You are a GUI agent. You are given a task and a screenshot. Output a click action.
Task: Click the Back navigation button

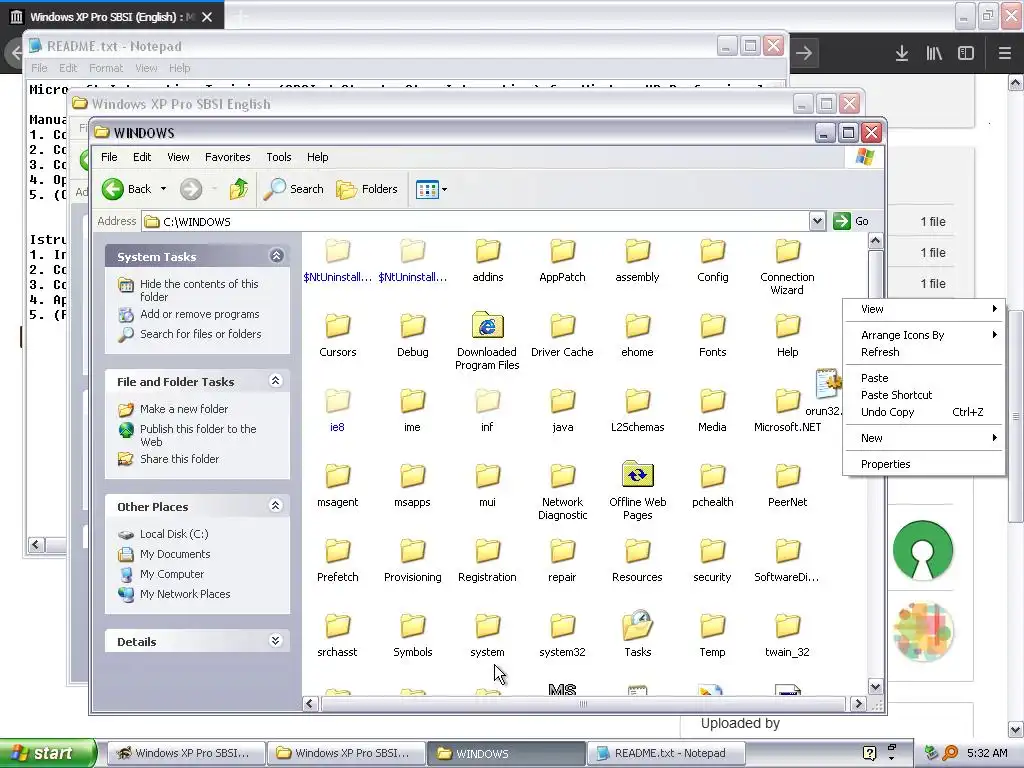(x=127, y=189)
